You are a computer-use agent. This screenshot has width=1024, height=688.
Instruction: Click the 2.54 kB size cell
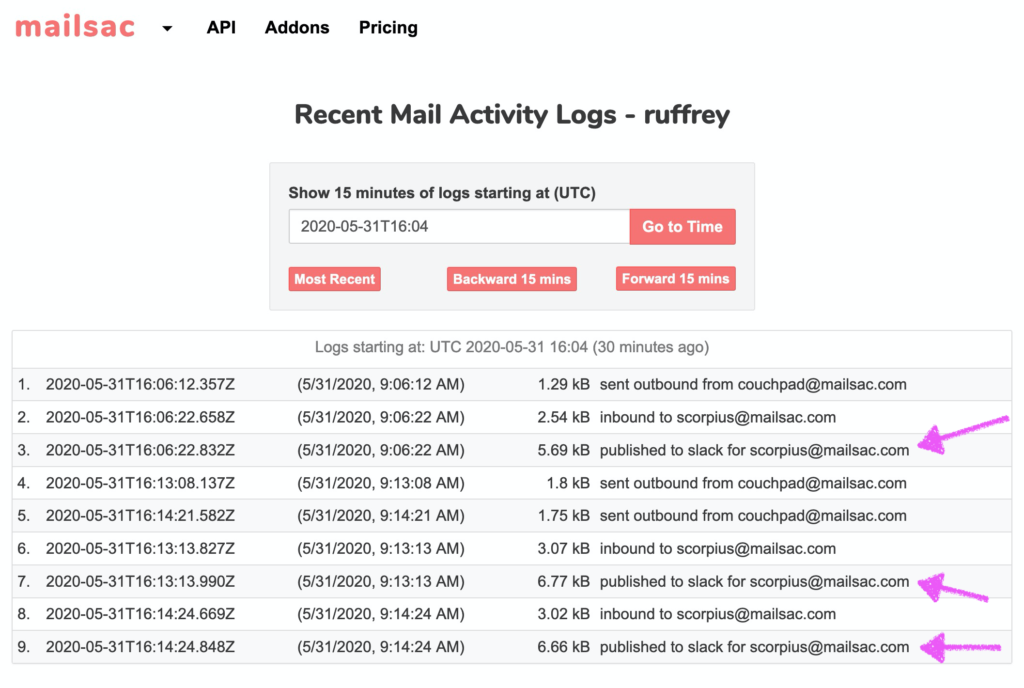coord(564,417)
